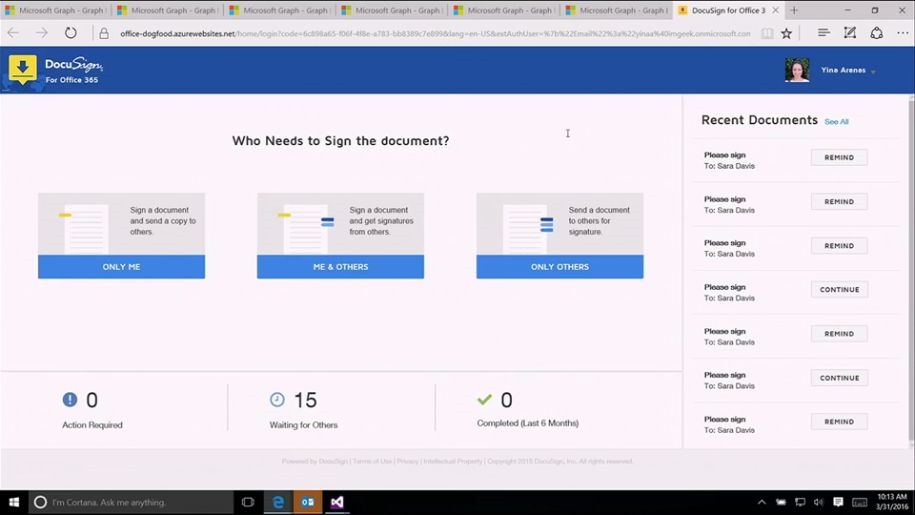915x515 pixels.
Task: Click Completed (Last 6 Months) label
Action: coord(528,423)
